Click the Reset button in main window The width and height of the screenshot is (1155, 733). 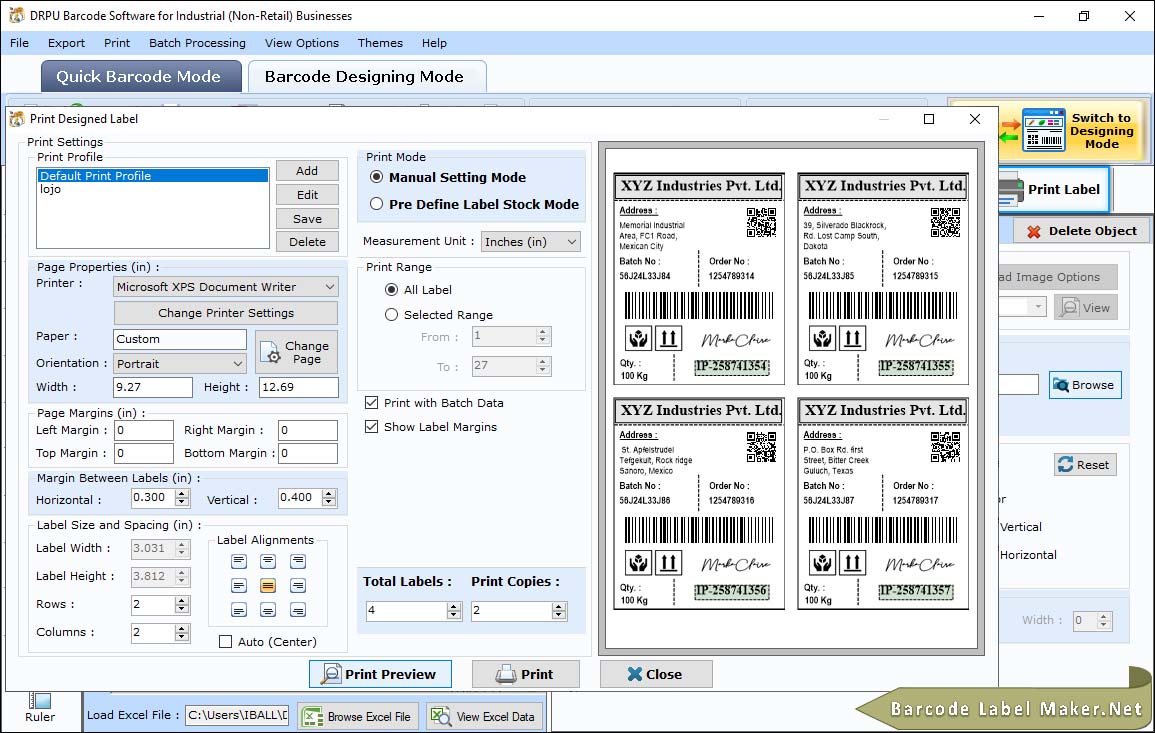click(x=1085, y=465)
